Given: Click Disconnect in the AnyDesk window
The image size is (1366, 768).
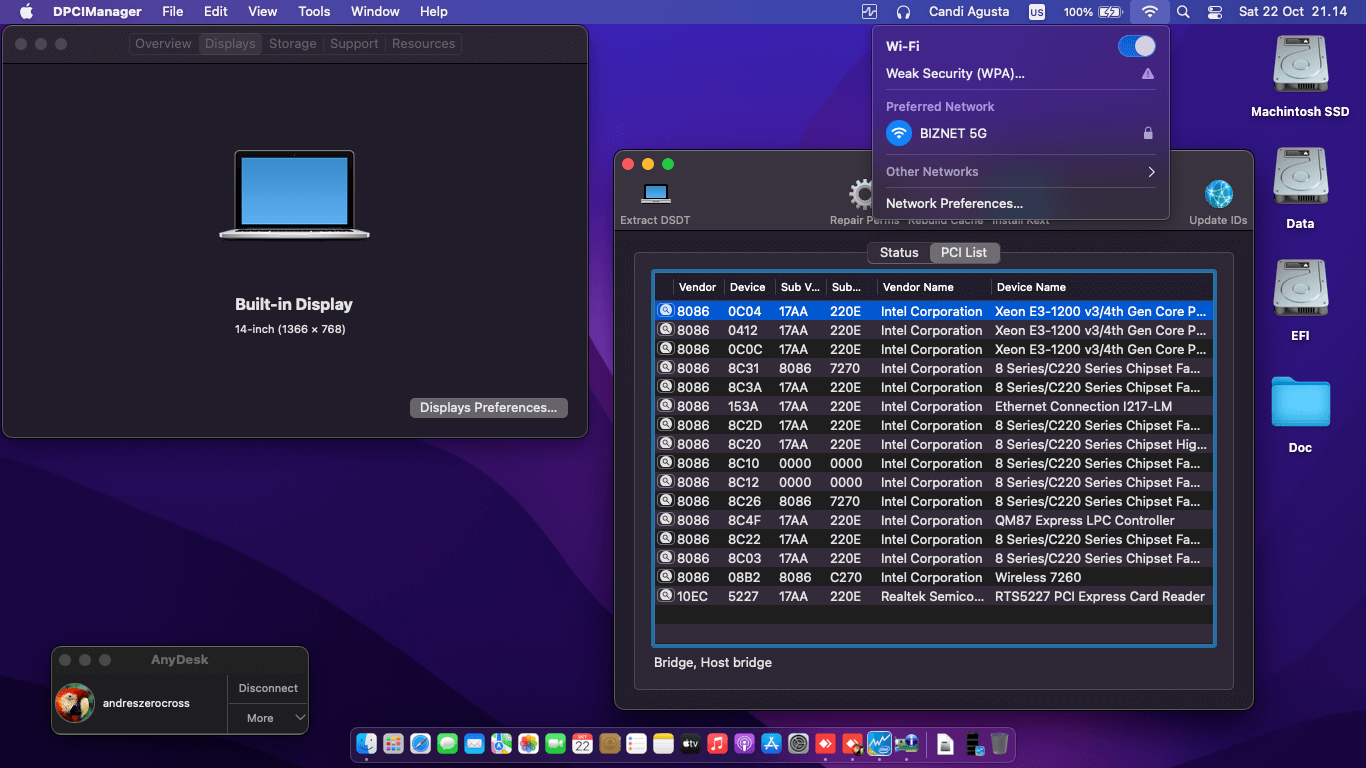Looking at the screenshot, I should [268, 688].
